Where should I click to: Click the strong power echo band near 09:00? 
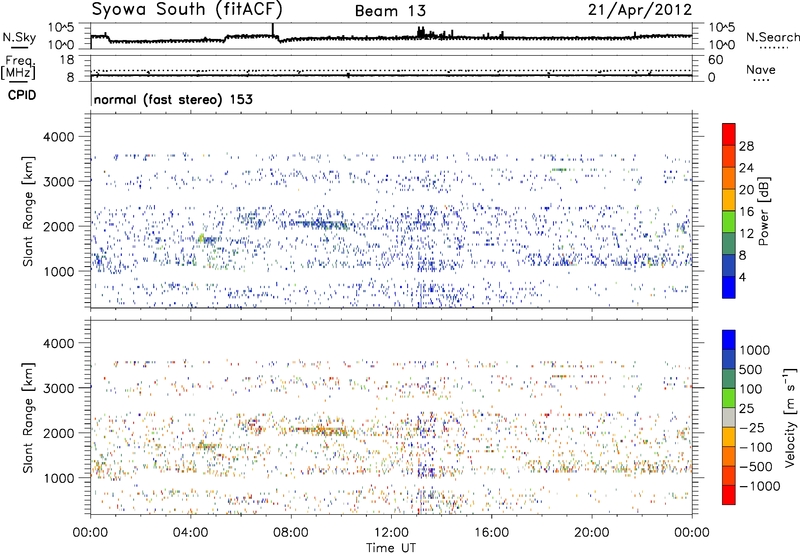point(319,223)
